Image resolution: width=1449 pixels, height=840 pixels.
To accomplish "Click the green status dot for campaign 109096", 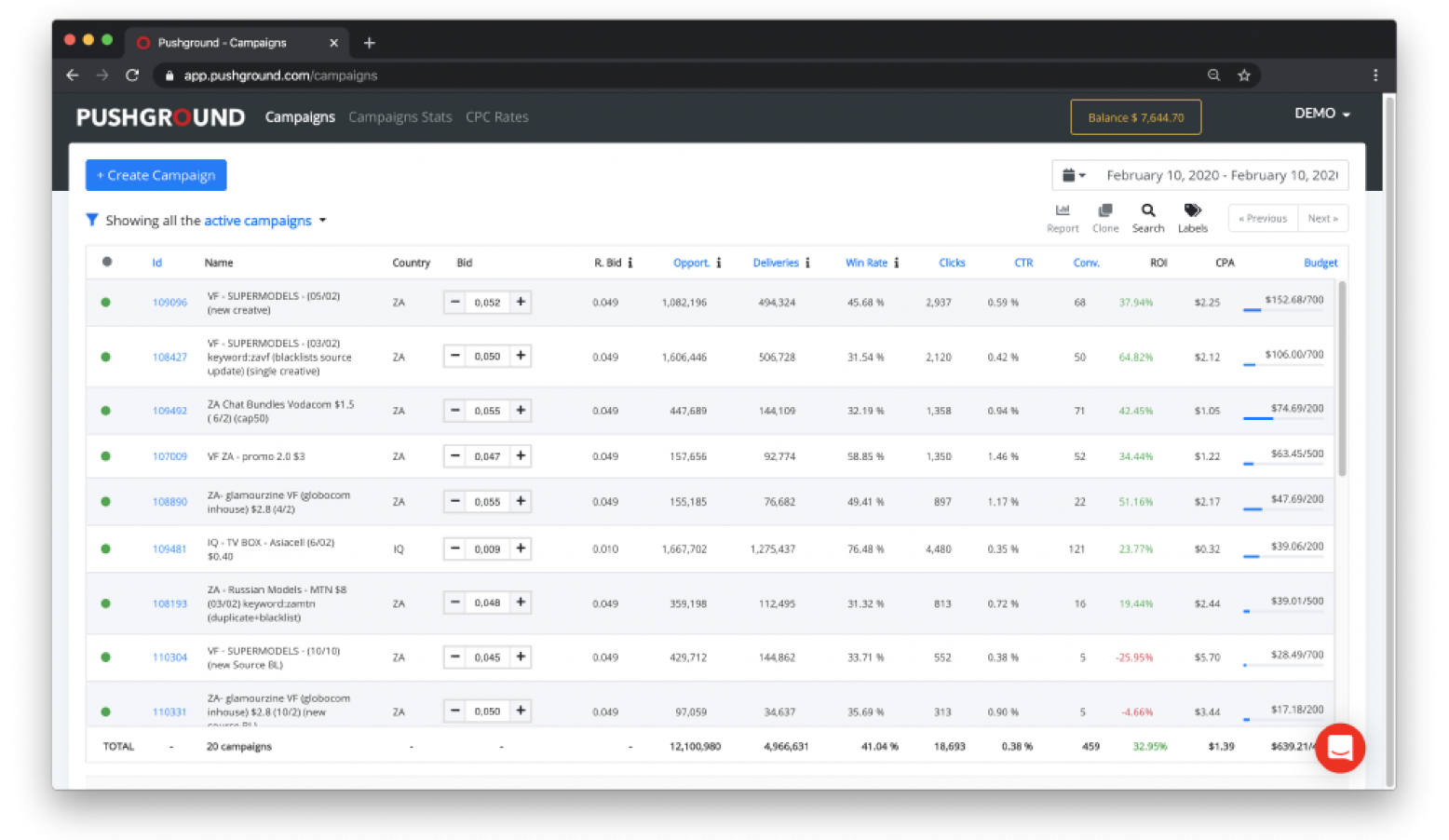I will 105,302.
